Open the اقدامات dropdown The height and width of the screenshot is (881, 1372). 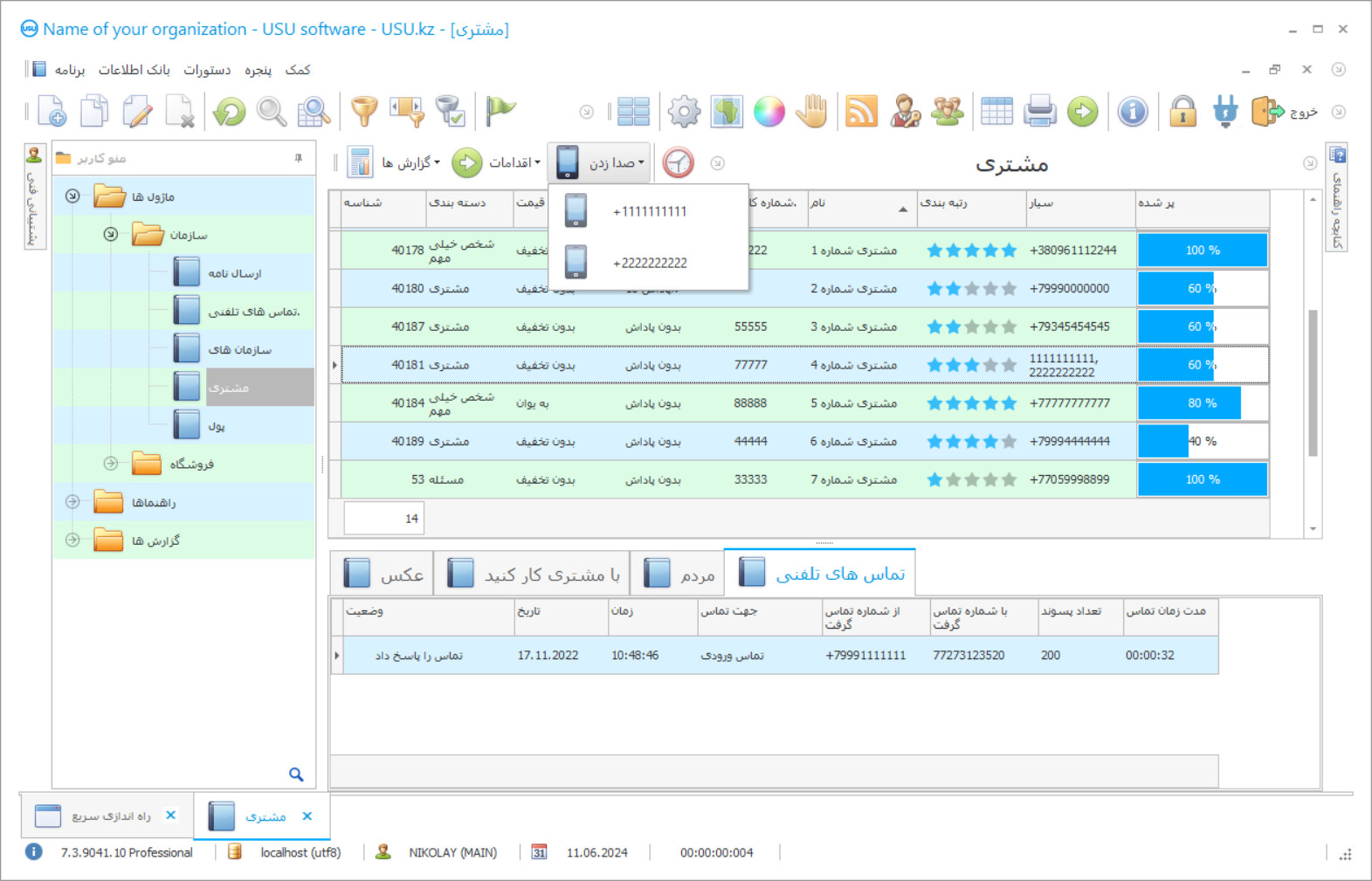point(513,162)
